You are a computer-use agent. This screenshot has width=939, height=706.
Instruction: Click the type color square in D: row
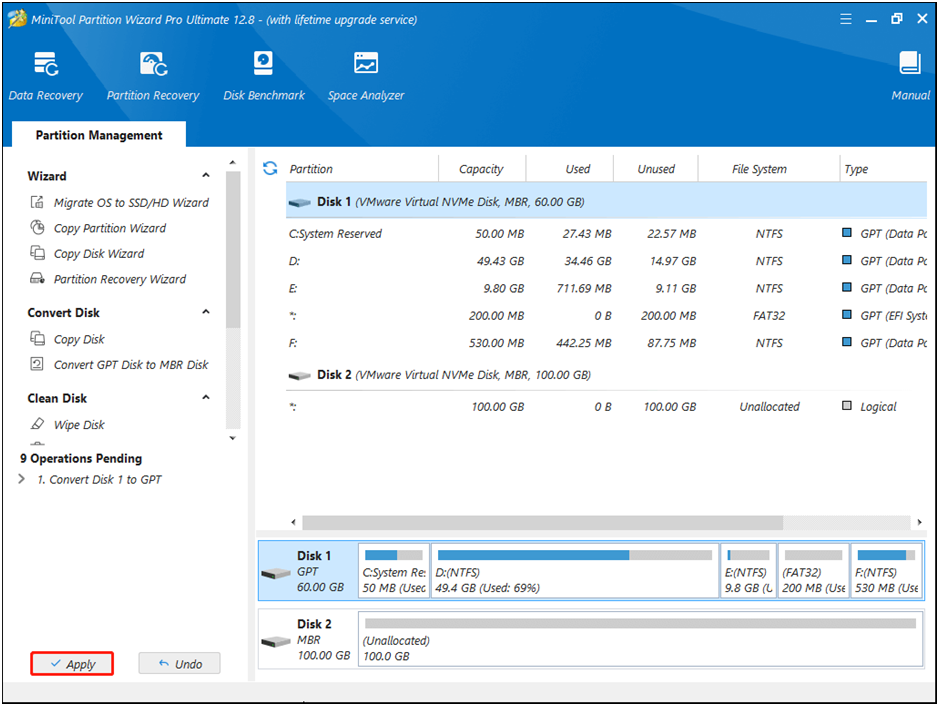click(x=847, y=260)
